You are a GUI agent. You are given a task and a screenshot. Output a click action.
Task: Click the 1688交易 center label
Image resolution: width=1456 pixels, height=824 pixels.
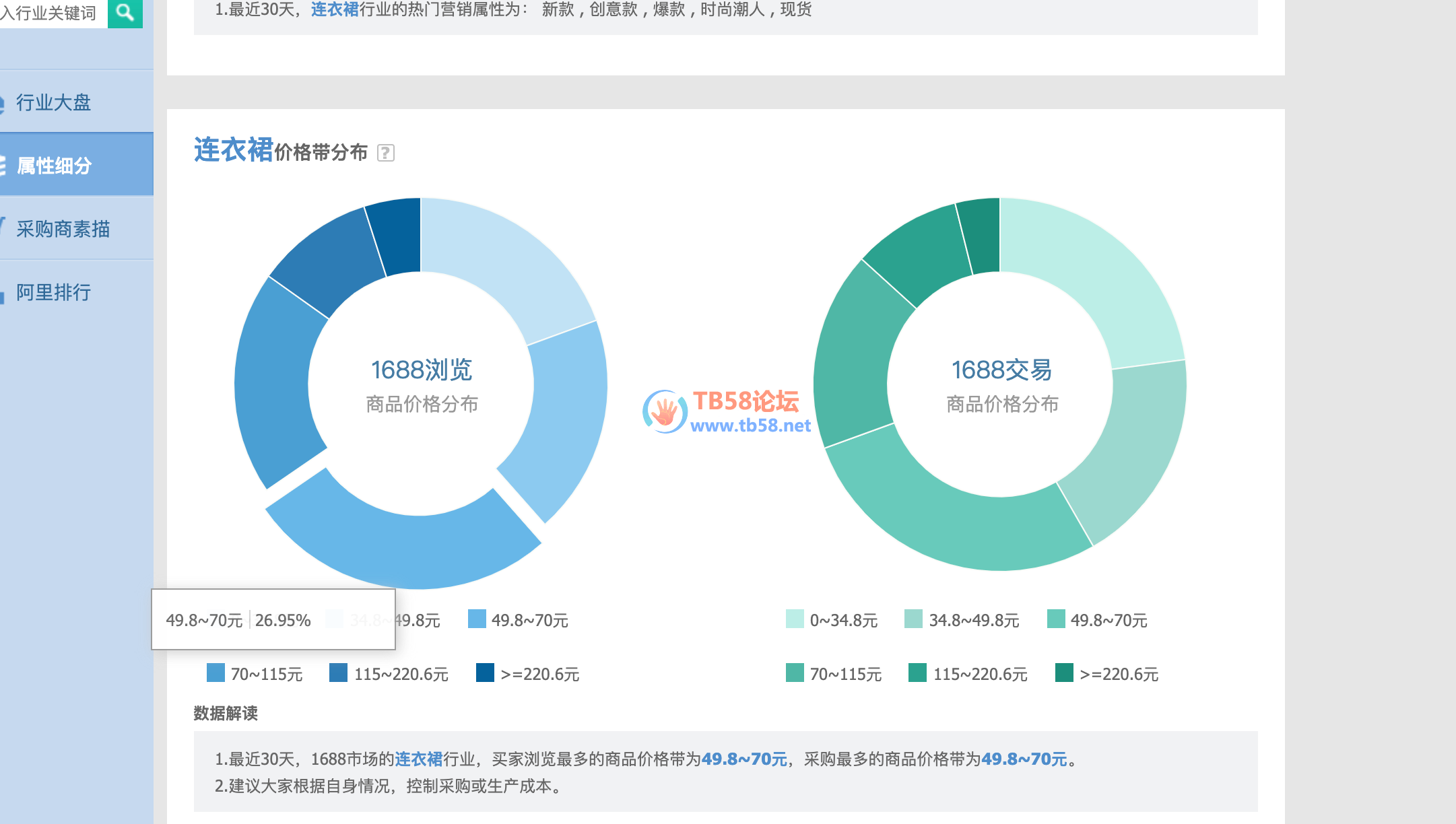(x=1001, y=370)
